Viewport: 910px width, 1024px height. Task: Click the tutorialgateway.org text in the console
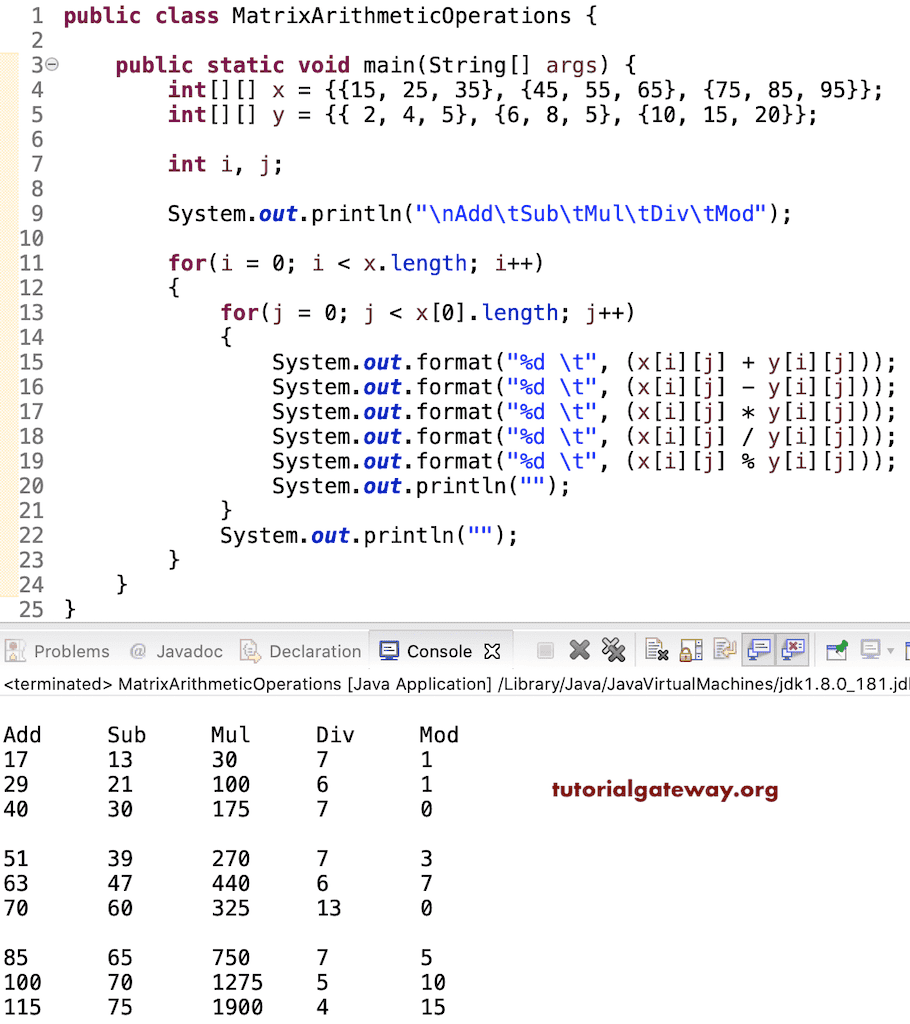[663, 789]
